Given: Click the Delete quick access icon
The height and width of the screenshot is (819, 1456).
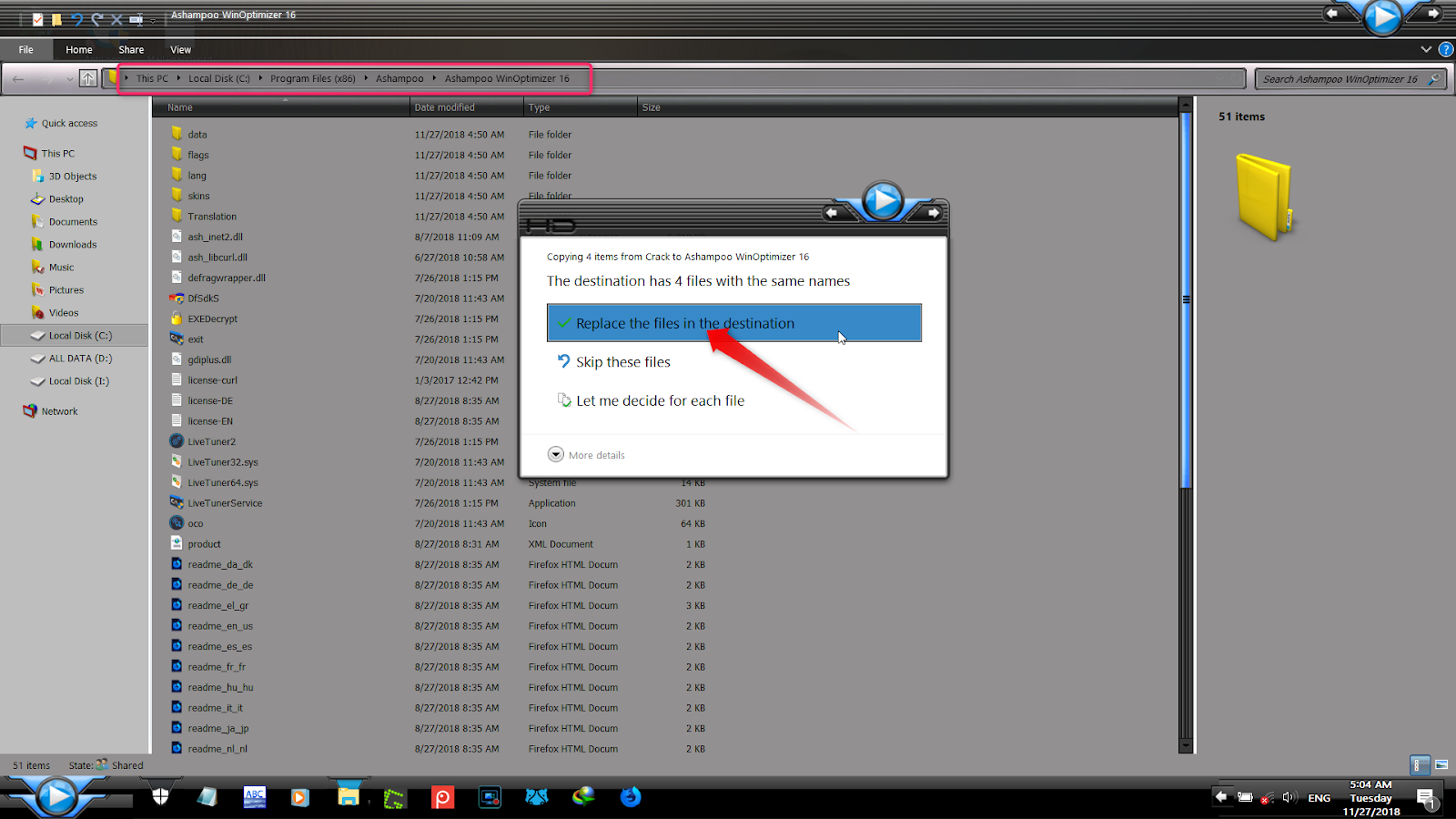Looking at the screenshot, I should pyautogui.click(x=116, y=19).
